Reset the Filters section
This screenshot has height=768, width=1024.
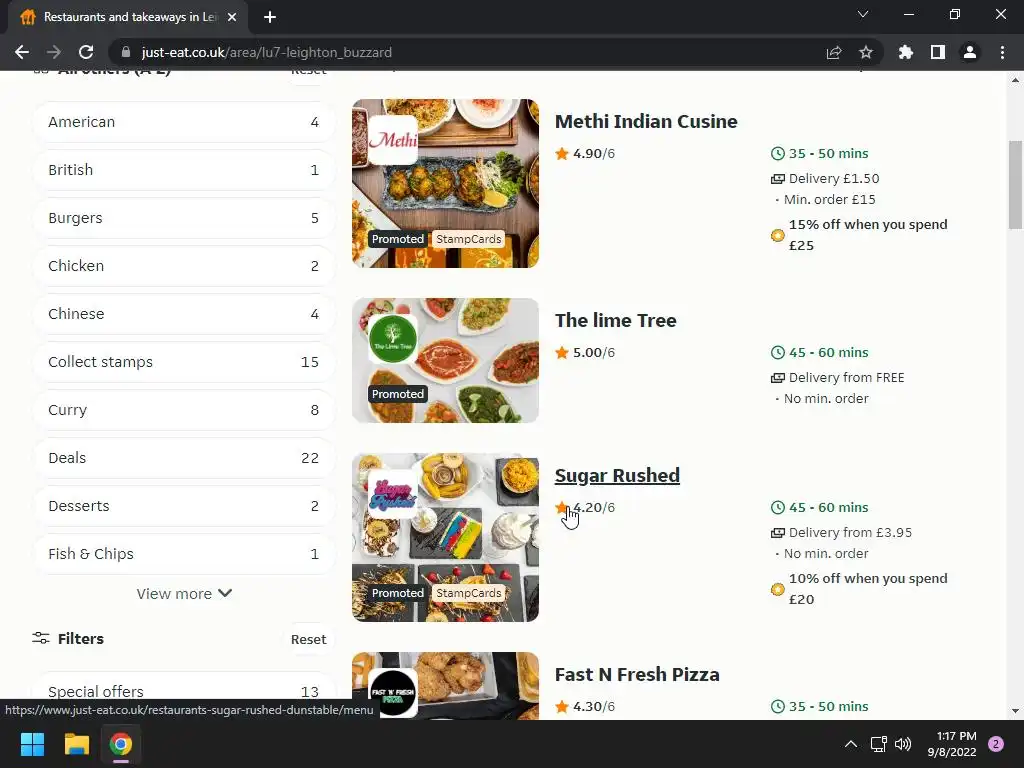coord(308,639)
